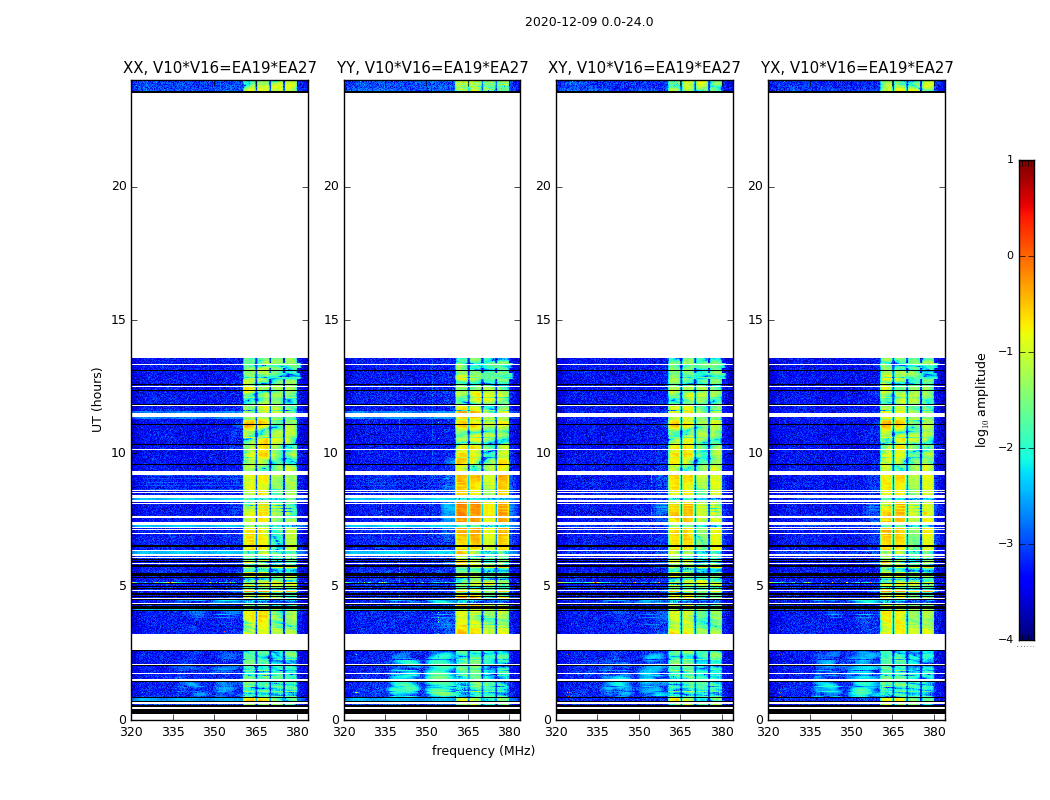Click the 2020-12-09 0.0-24.0 figure title
Screen dimensions: 1050x800
589,22
